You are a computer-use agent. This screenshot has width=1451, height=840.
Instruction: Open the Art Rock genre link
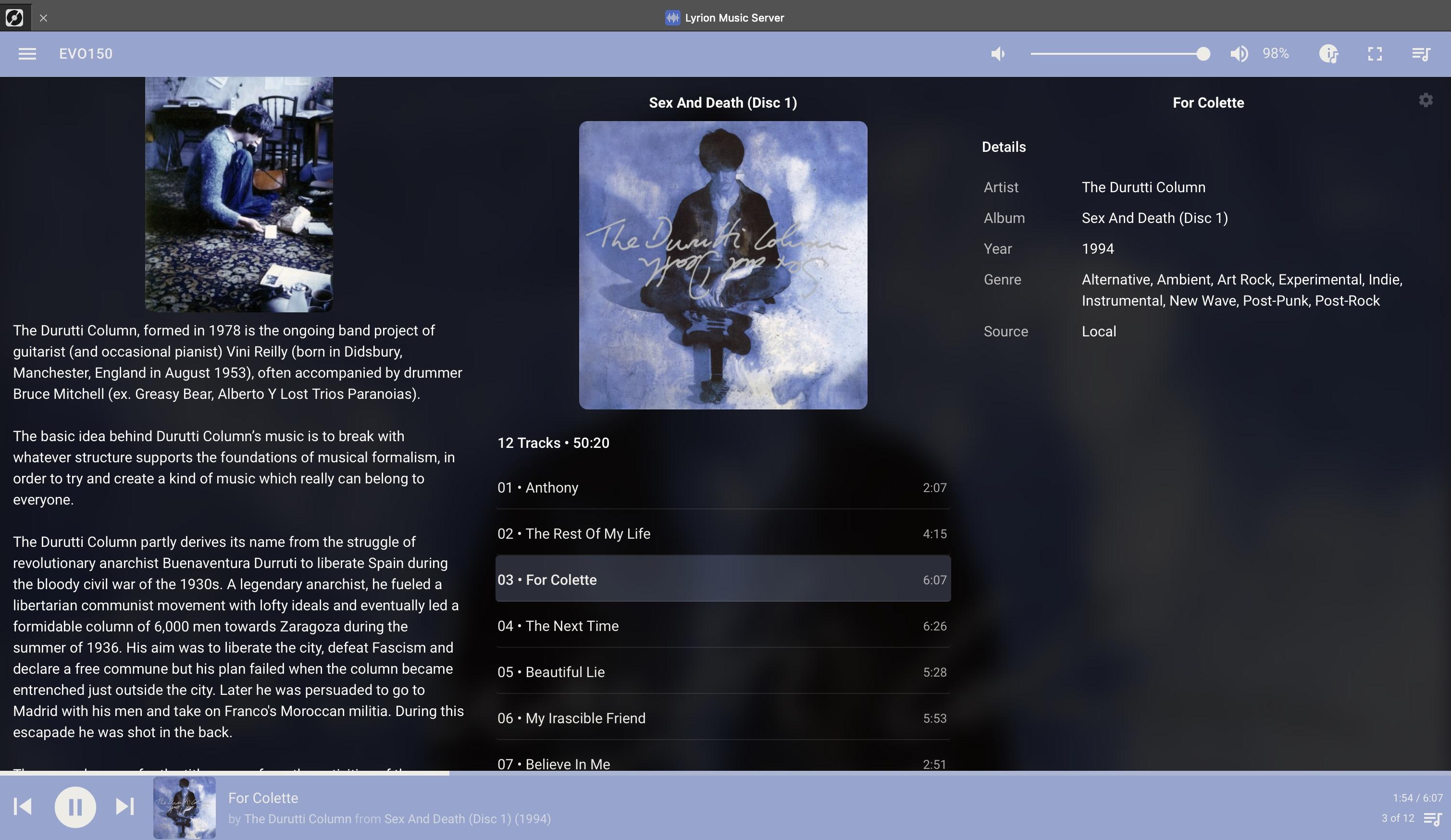click(1244, 280)
